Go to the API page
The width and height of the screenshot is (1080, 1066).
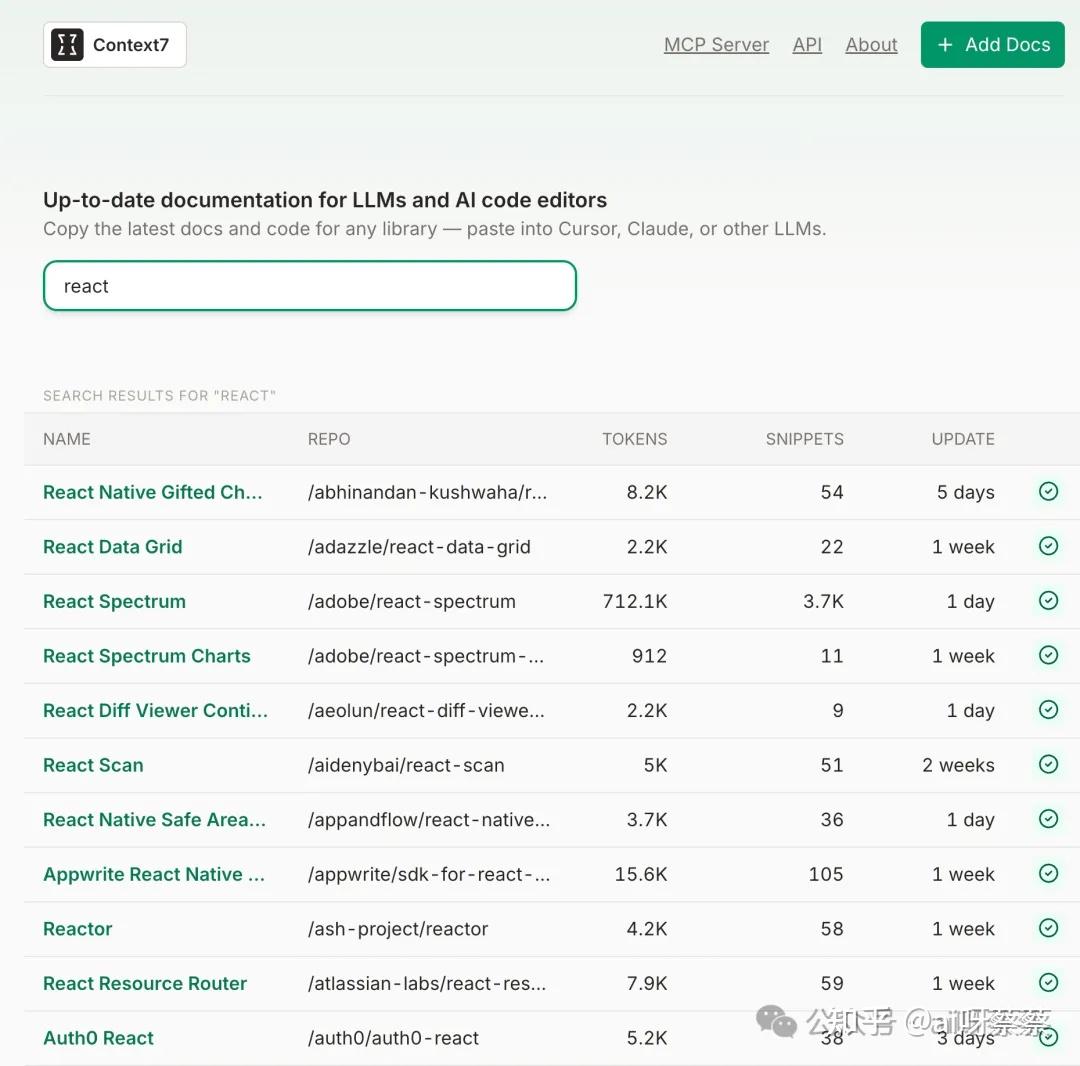pos(807,45)
